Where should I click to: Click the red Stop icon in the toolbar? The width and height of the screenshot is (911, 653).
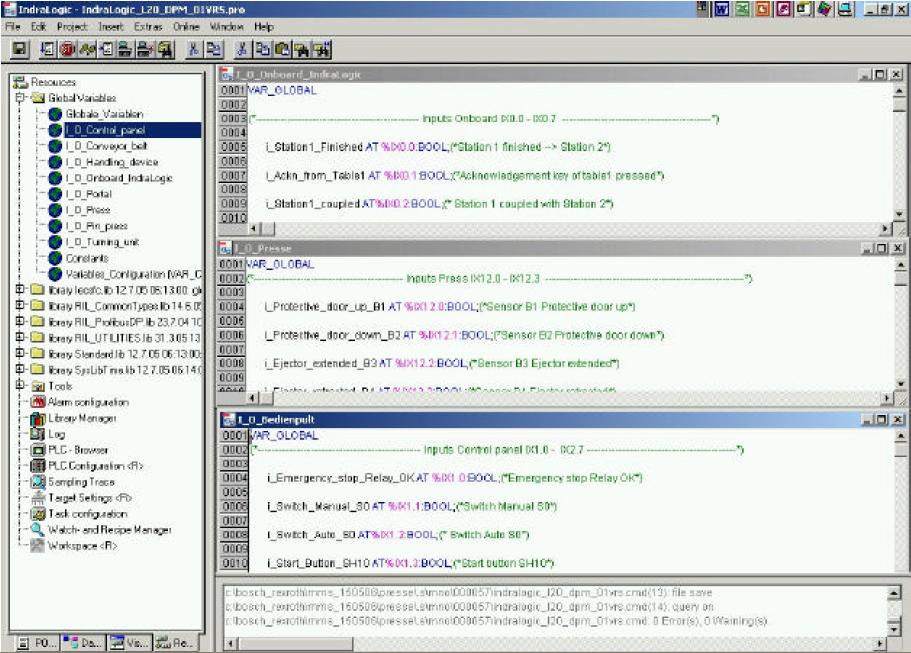coord(67,49)
